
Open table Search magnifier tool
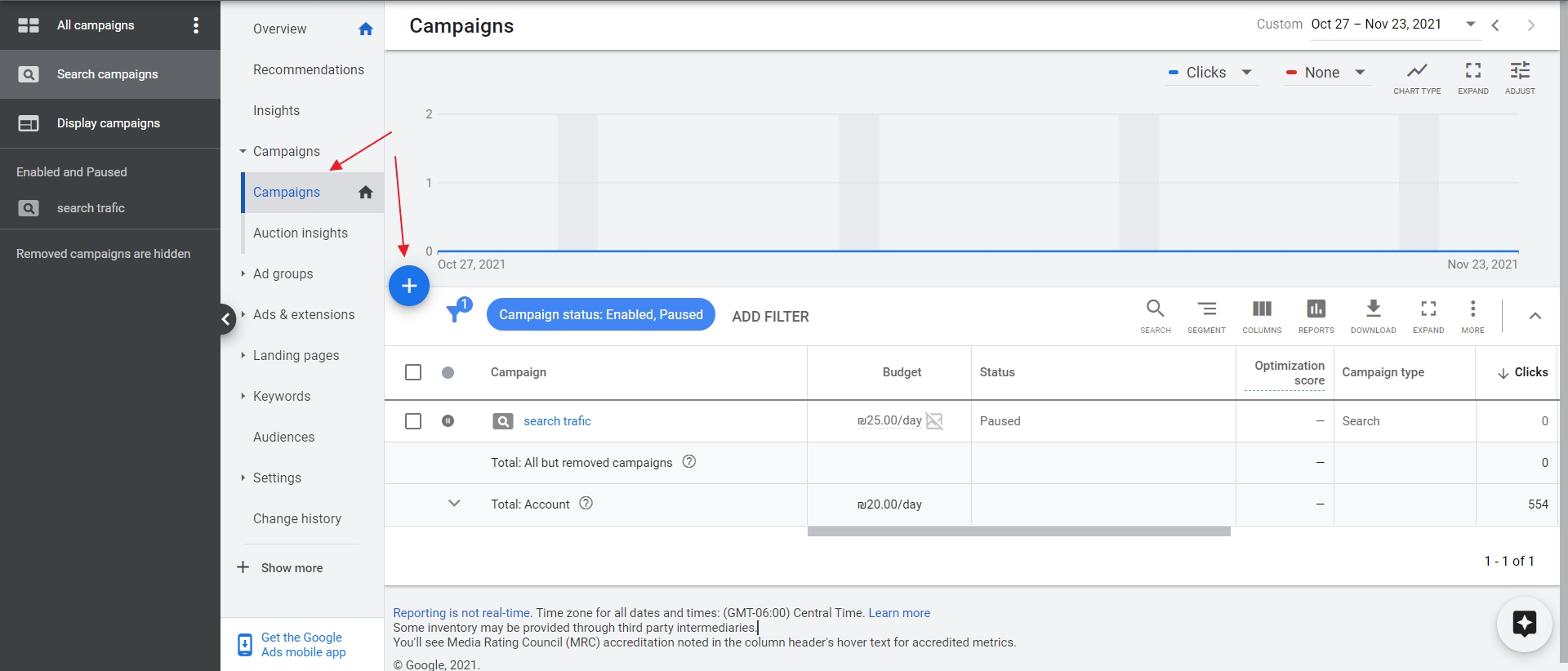coord(1155,316)
